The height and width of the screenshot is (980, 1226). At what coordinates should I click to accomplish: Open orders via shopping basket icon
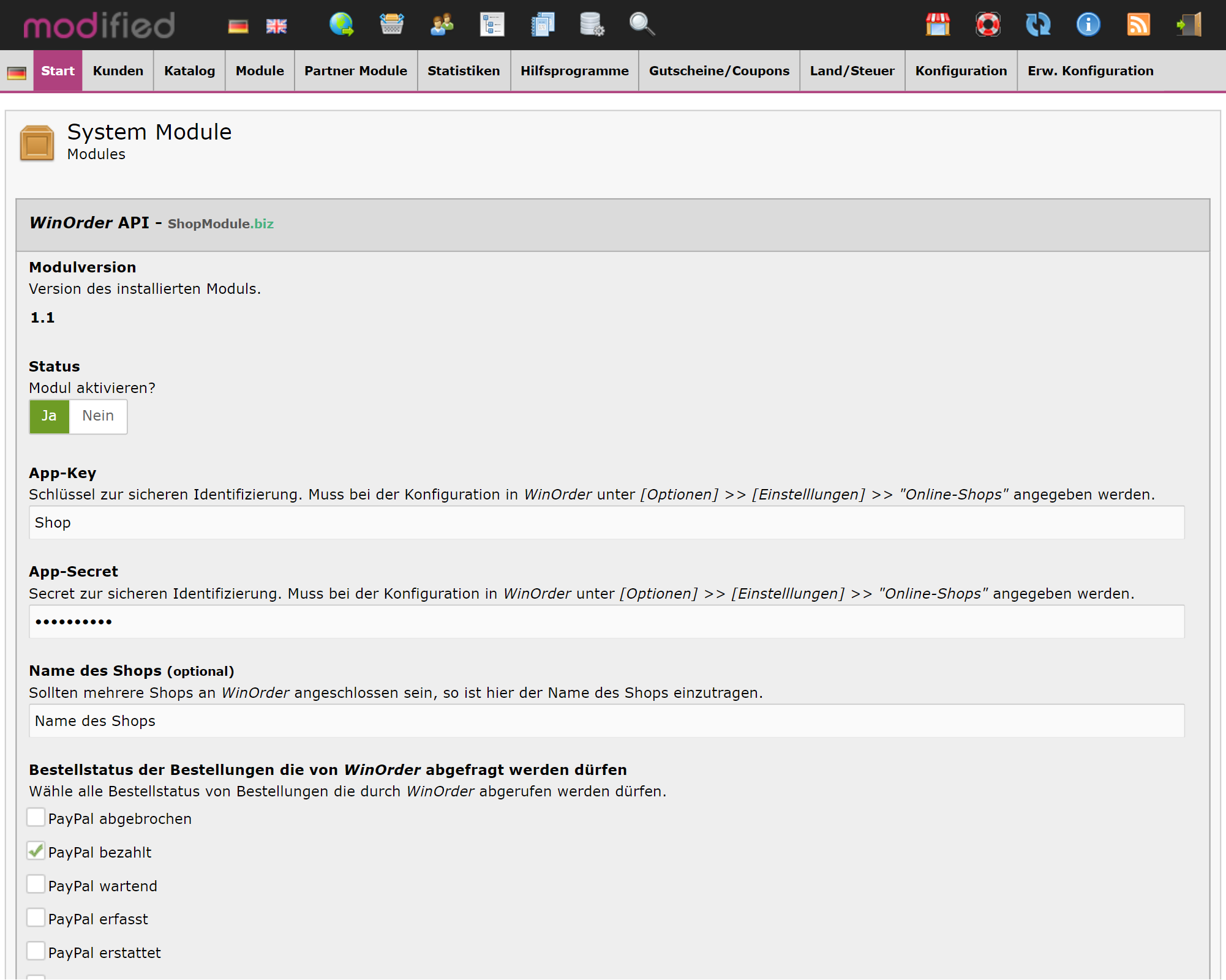(392, 25)
